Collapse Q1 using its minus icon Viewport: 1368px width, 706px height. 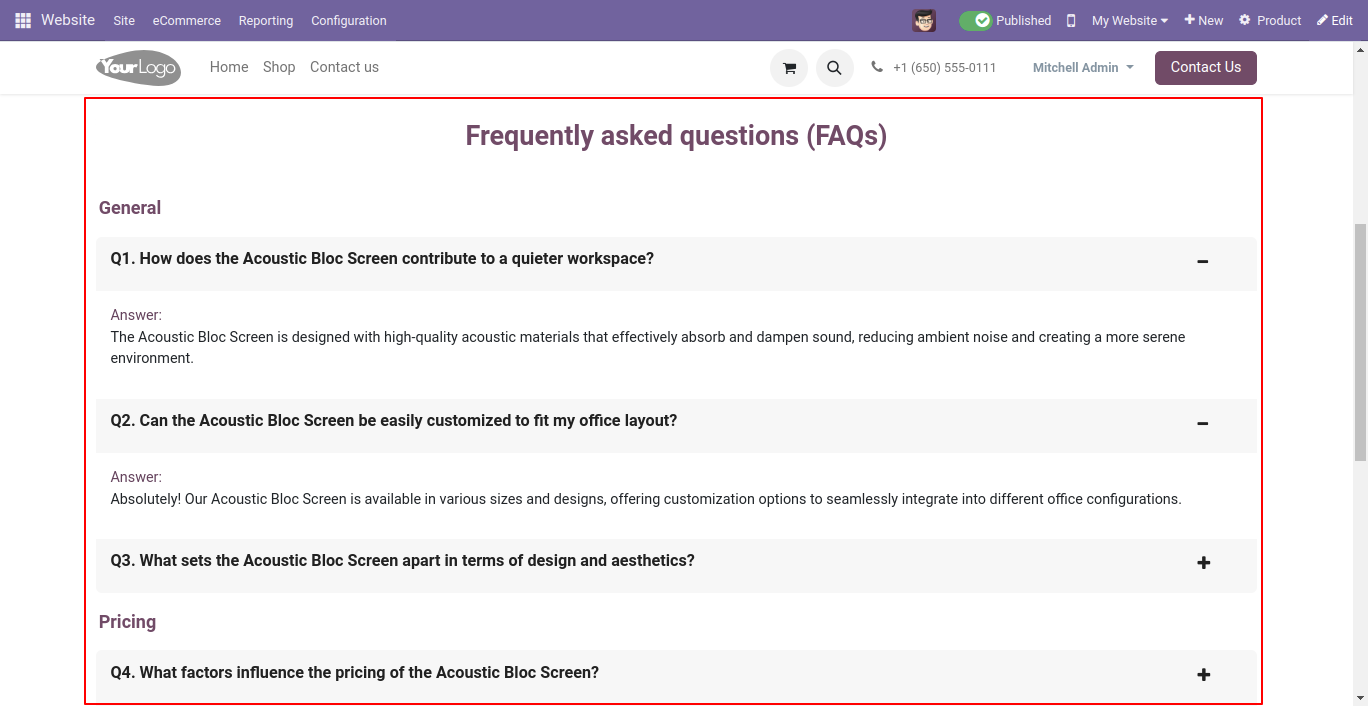pyautogui.click(x=1203, y=262)
